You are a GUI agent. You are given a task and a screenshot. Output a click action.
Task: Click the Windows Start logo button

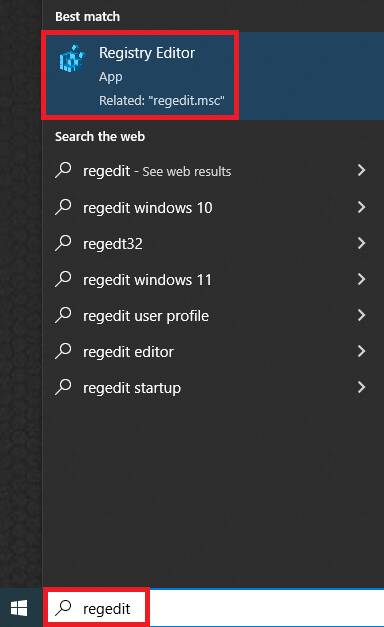[19, 608]
